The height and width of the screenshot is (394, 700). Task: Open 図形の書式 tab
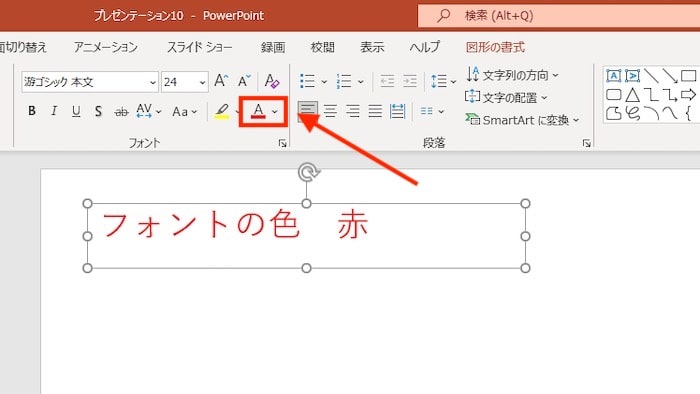coord(496,47)
